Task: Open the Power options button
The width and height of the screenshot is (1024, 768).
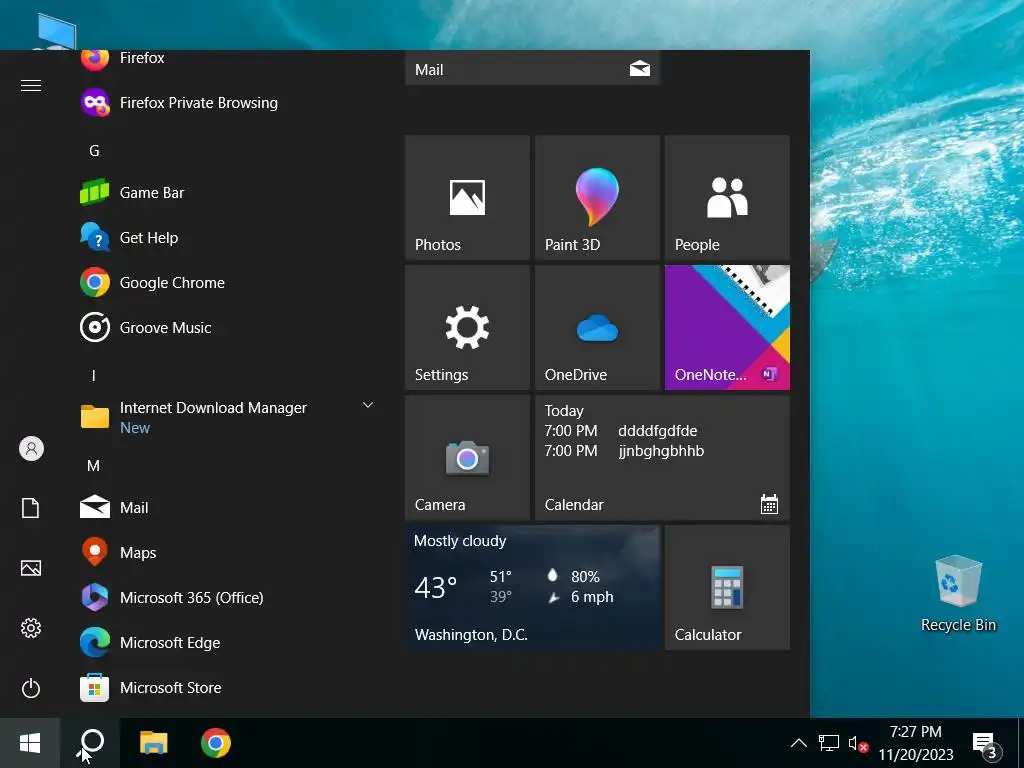Action: click(31, 688)
